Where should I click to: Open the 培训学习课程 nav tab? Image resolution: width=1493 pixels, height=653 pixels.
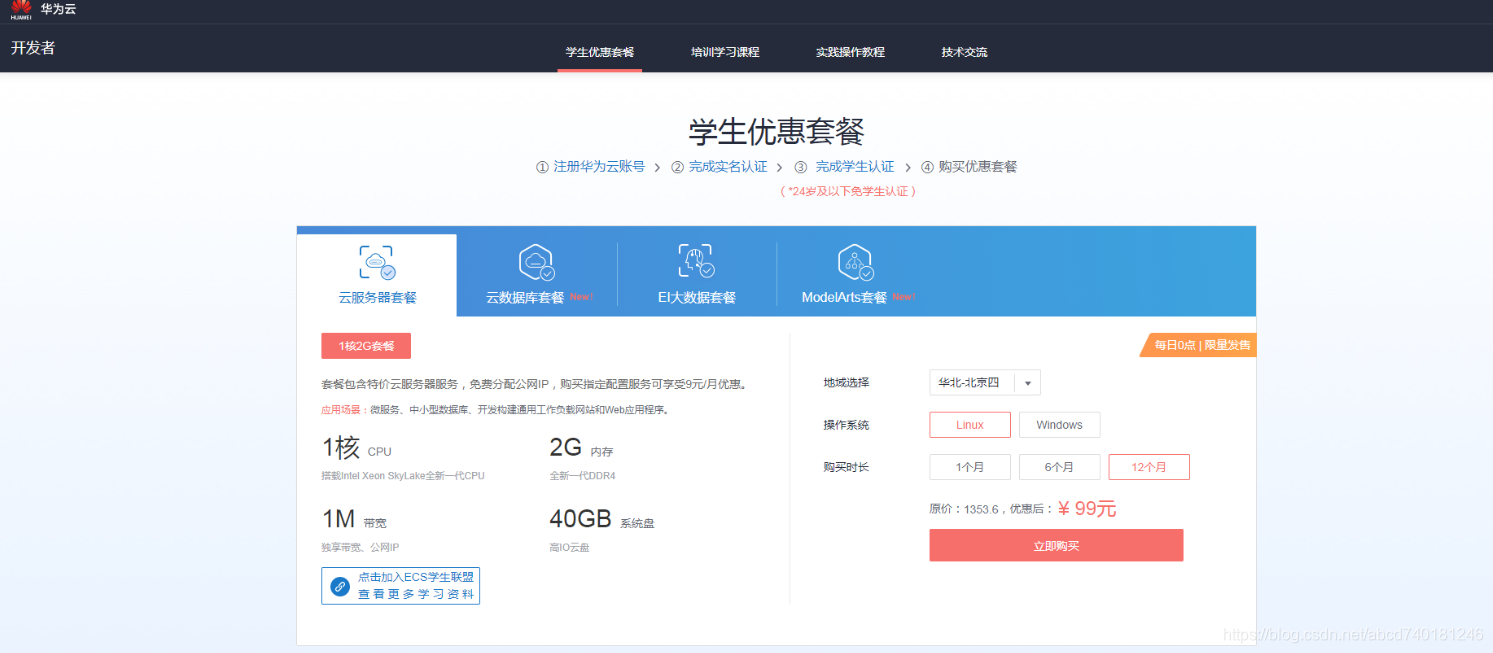pos(725,52)
